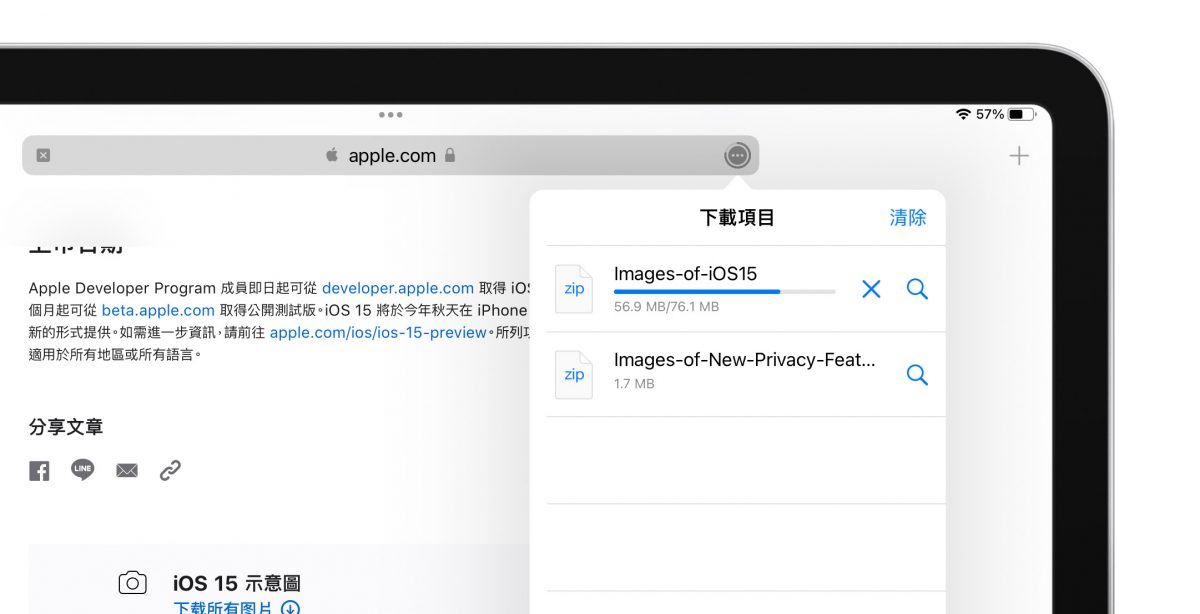Open the apple.com/ios/ios-15-preview link
Screen dimensions: 1200x614
pyautogui.click(x=378, y=332)
